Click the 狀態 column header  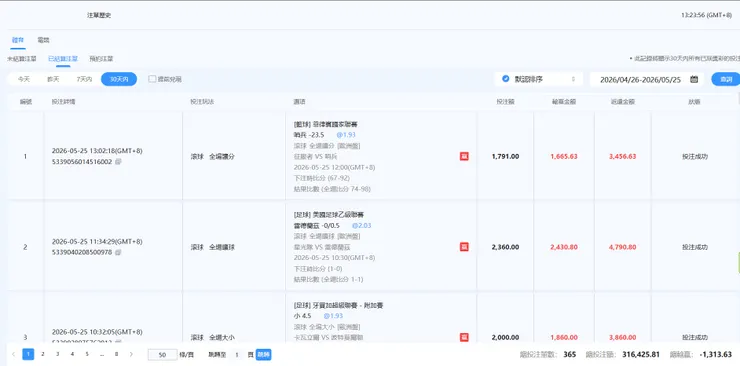[x=695, y=101]
